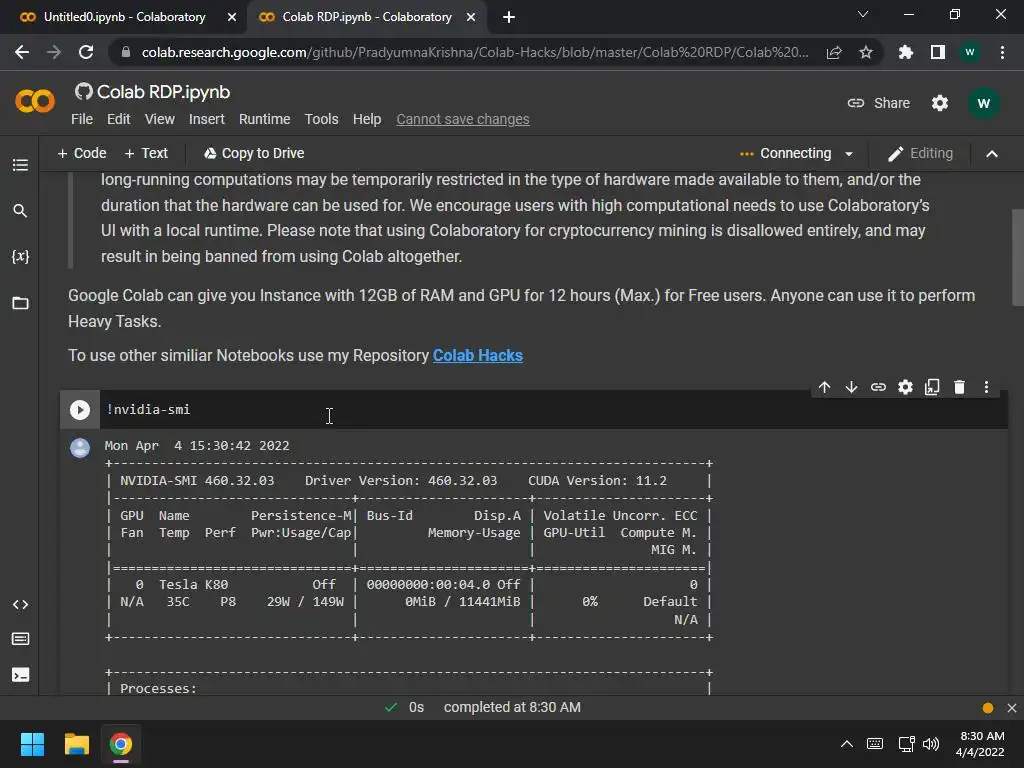Delete the nvidia-smi cell
This screenshot has height=768, width=1024.
click(x=959, y=387)
